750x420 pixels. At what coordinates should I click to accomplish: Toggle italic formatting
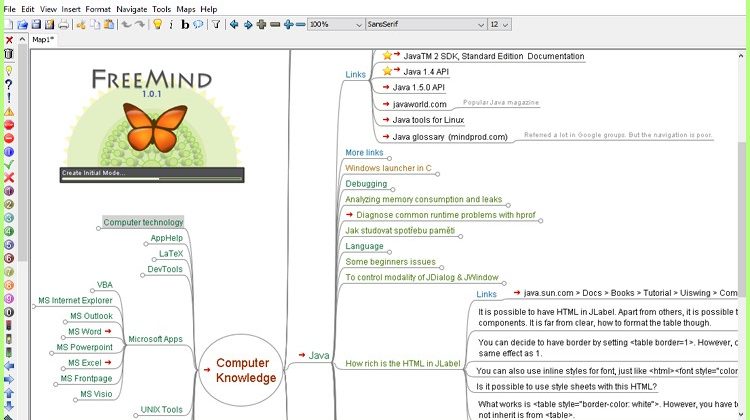171,24
